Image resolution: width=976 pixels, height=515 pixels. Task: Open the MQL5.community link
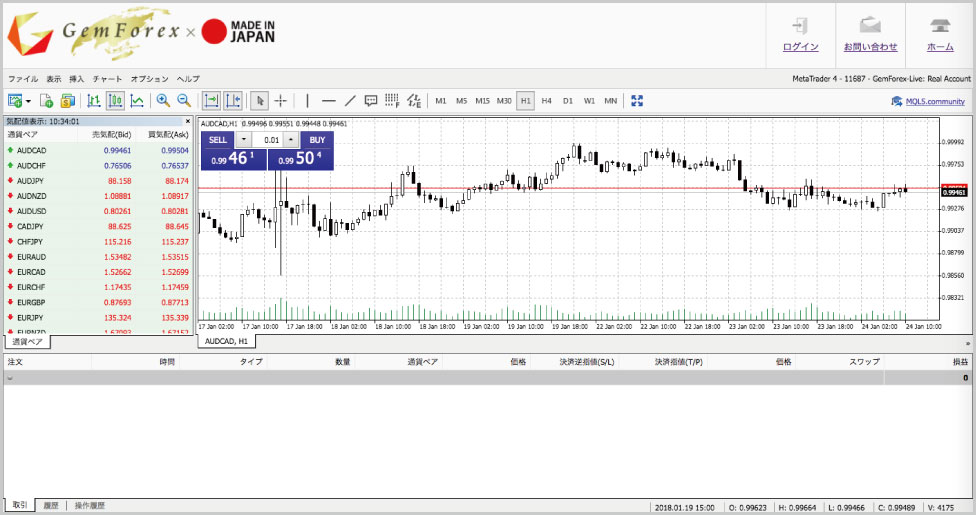pos(935,101)
